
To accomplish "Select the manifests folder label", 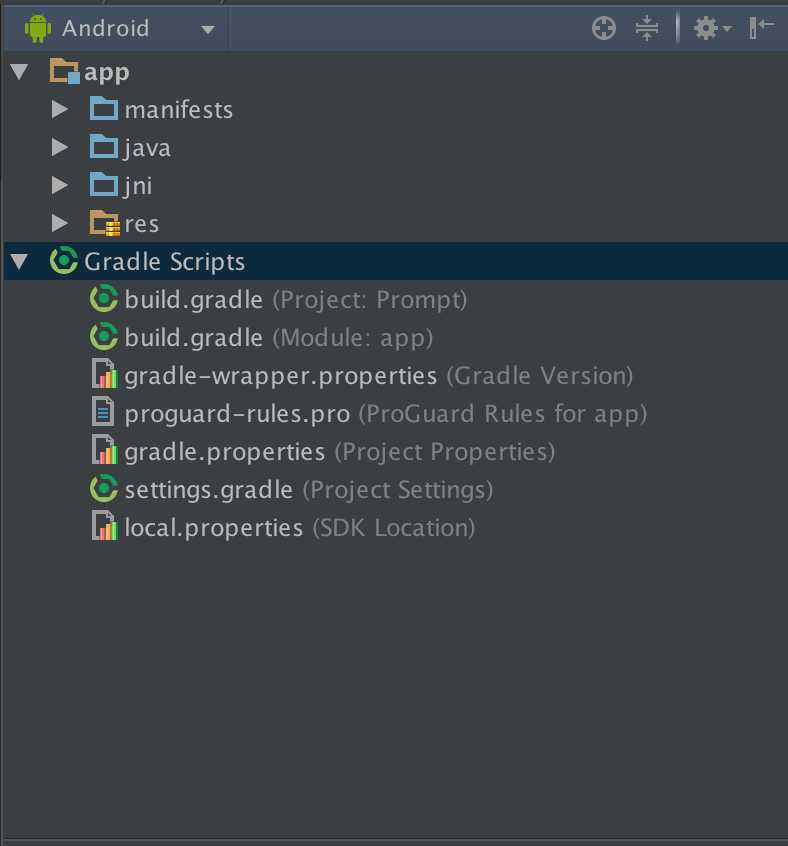I will click(x=179, y=110).
